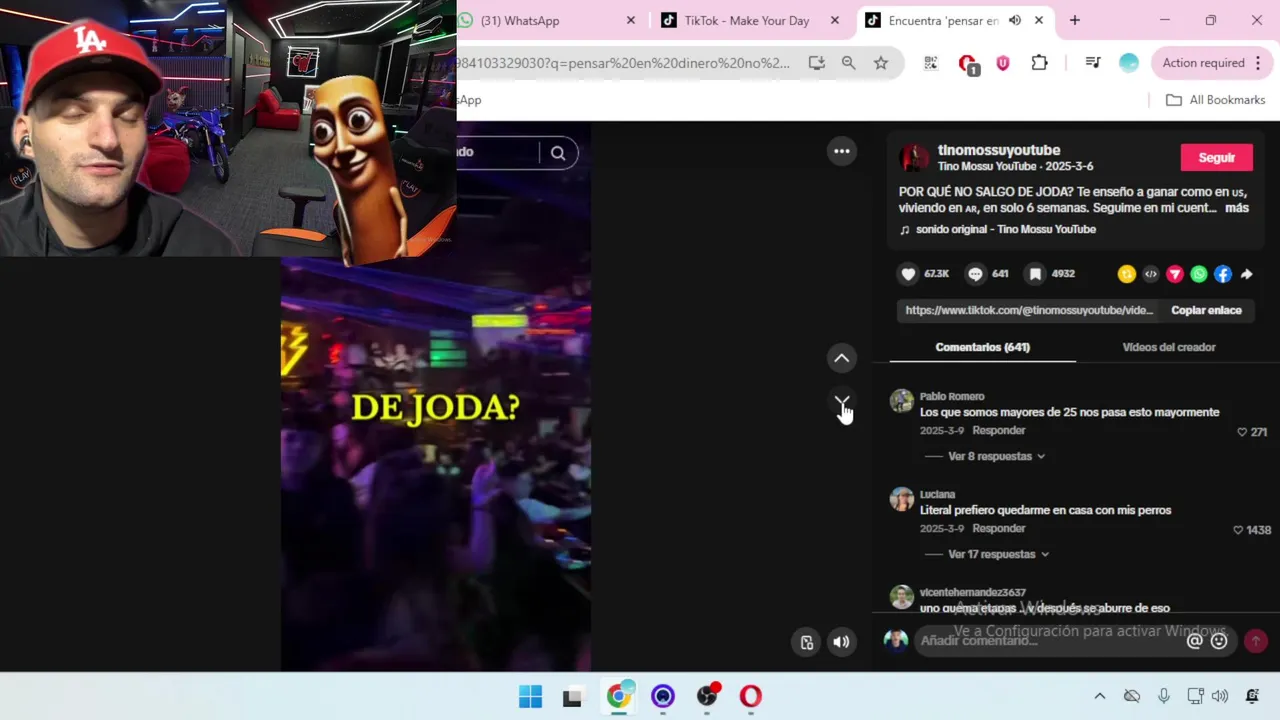Like Pablo Romero's comment

point(1242,432)
